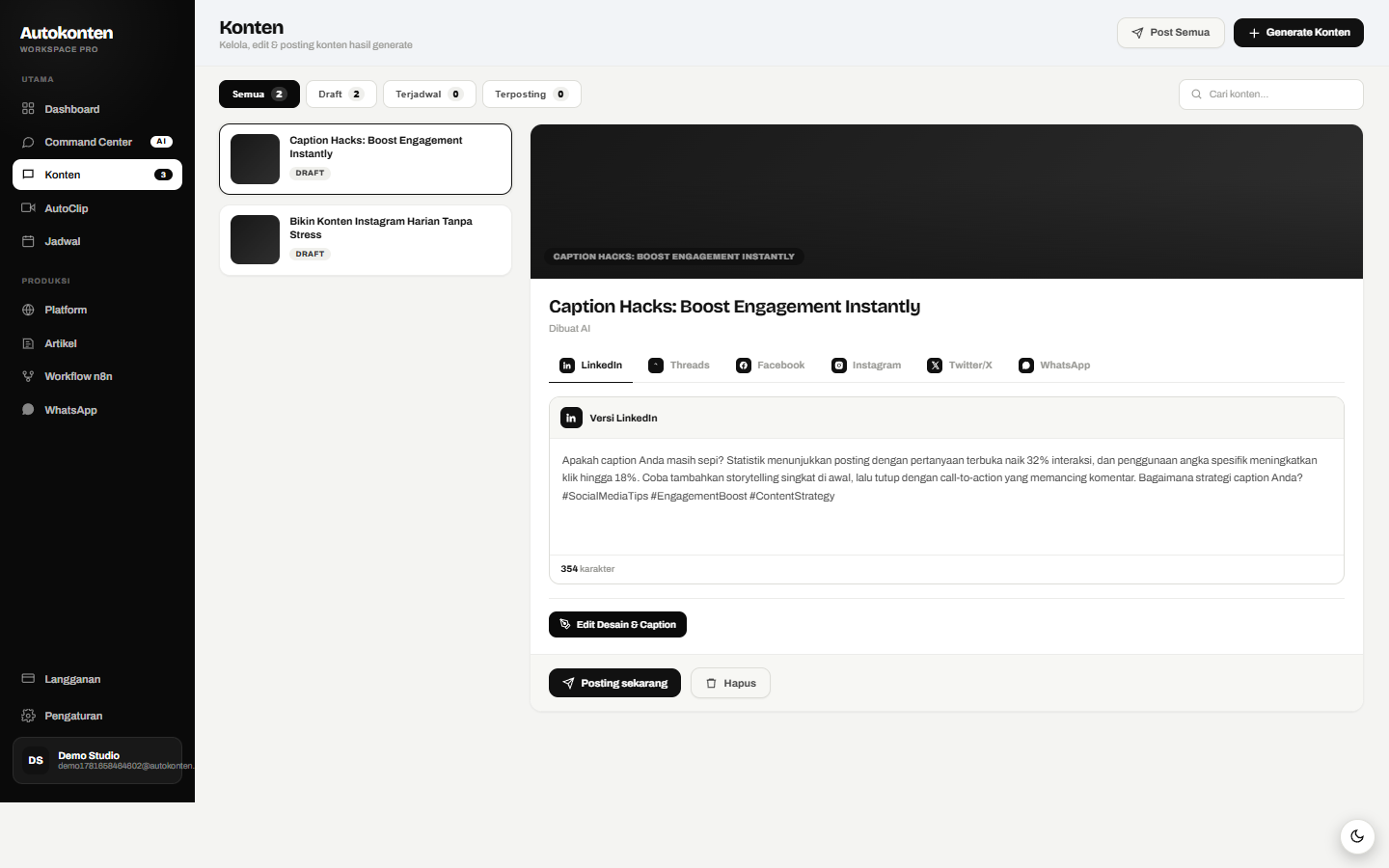Click the Caption Hacks detail heading
The height and width of the screenshot is (868, 1389).
coord(734,307)
